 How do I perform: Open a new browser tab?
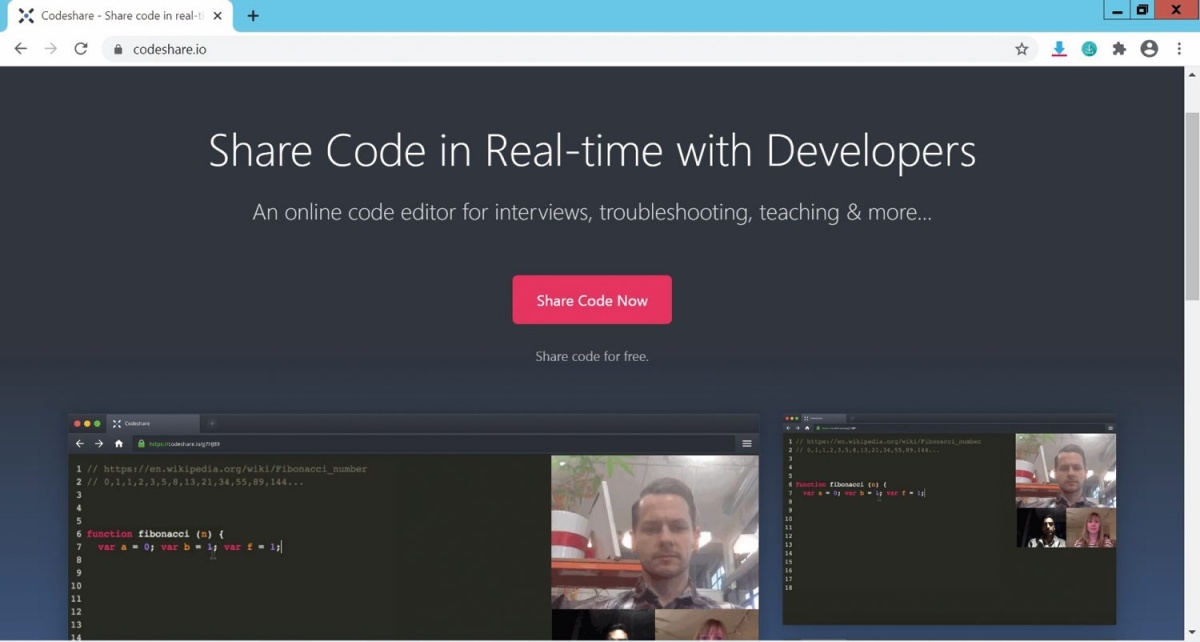[x=253, y=16]
